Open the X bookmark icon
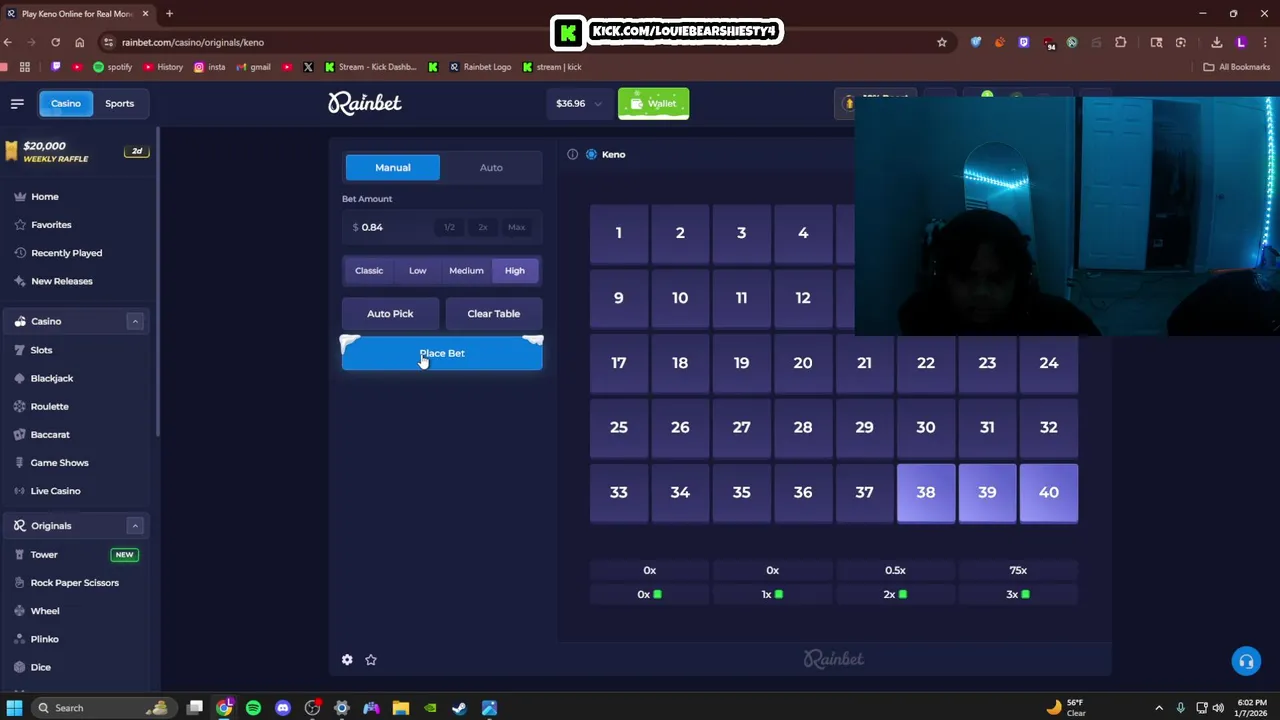Screen dimensions: 1280x720 [308, 67]
